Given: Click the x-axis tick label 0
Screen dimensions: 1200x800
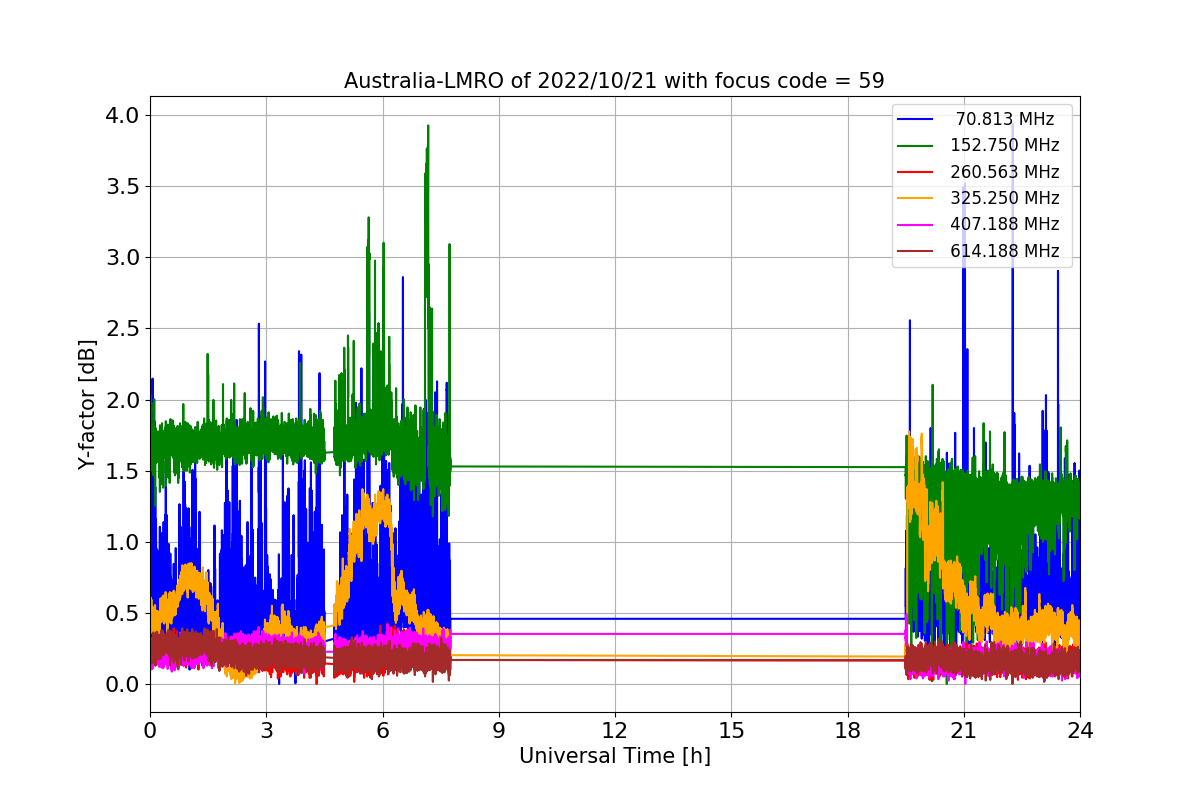Looking at the screenshot, I should tap(150, 730).
